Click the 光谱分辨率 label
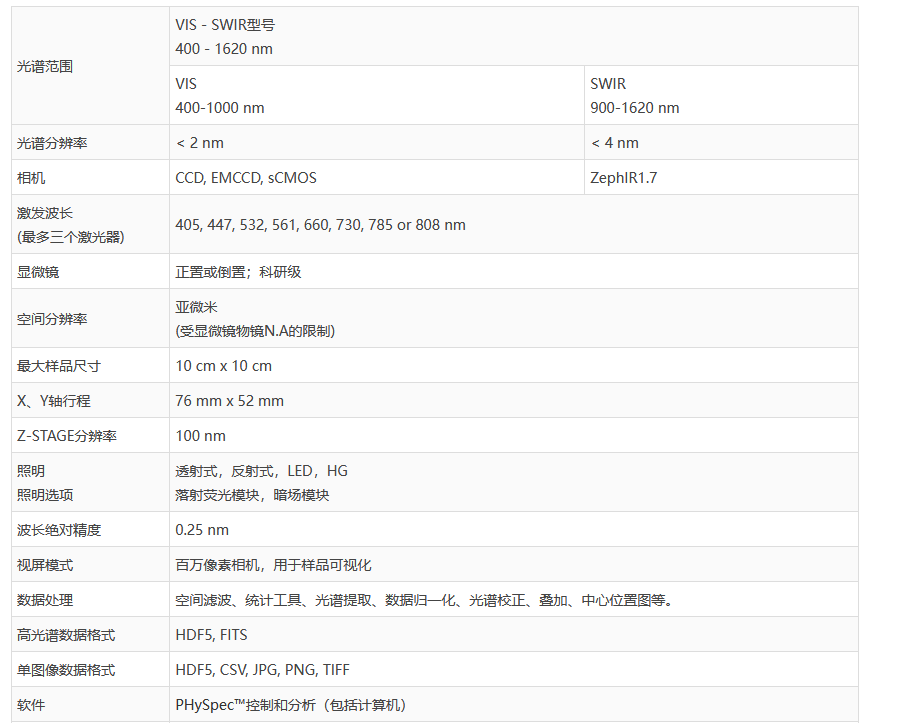The width and height of the screenshot is (899, 723). click(x=52, y=143)
